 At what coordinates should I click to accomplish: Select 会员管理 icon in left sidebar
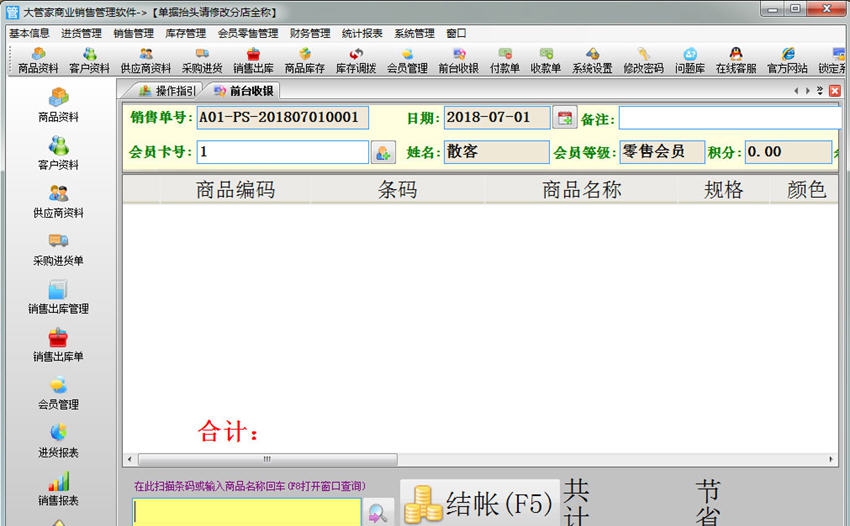(x=59, y=393)
